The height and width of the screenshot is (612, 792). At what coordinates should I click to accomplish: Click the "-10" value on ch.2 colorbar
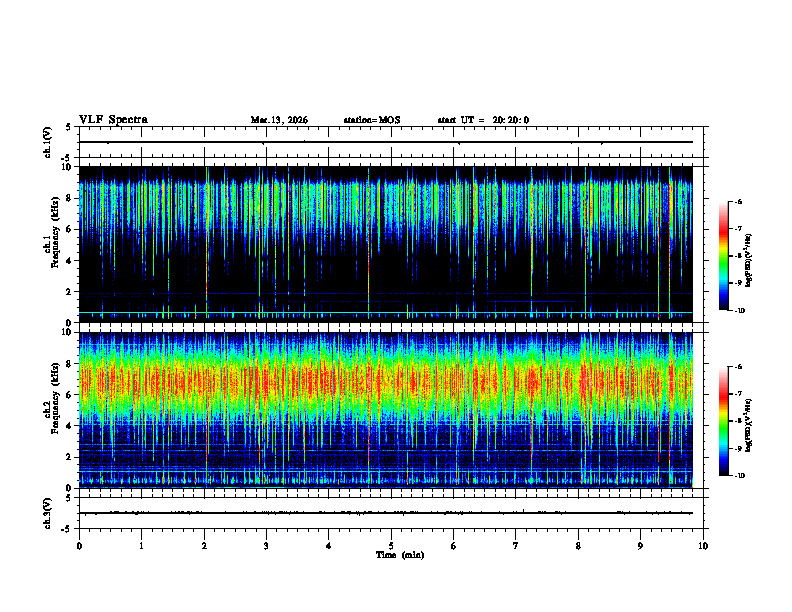click(739, 476)
